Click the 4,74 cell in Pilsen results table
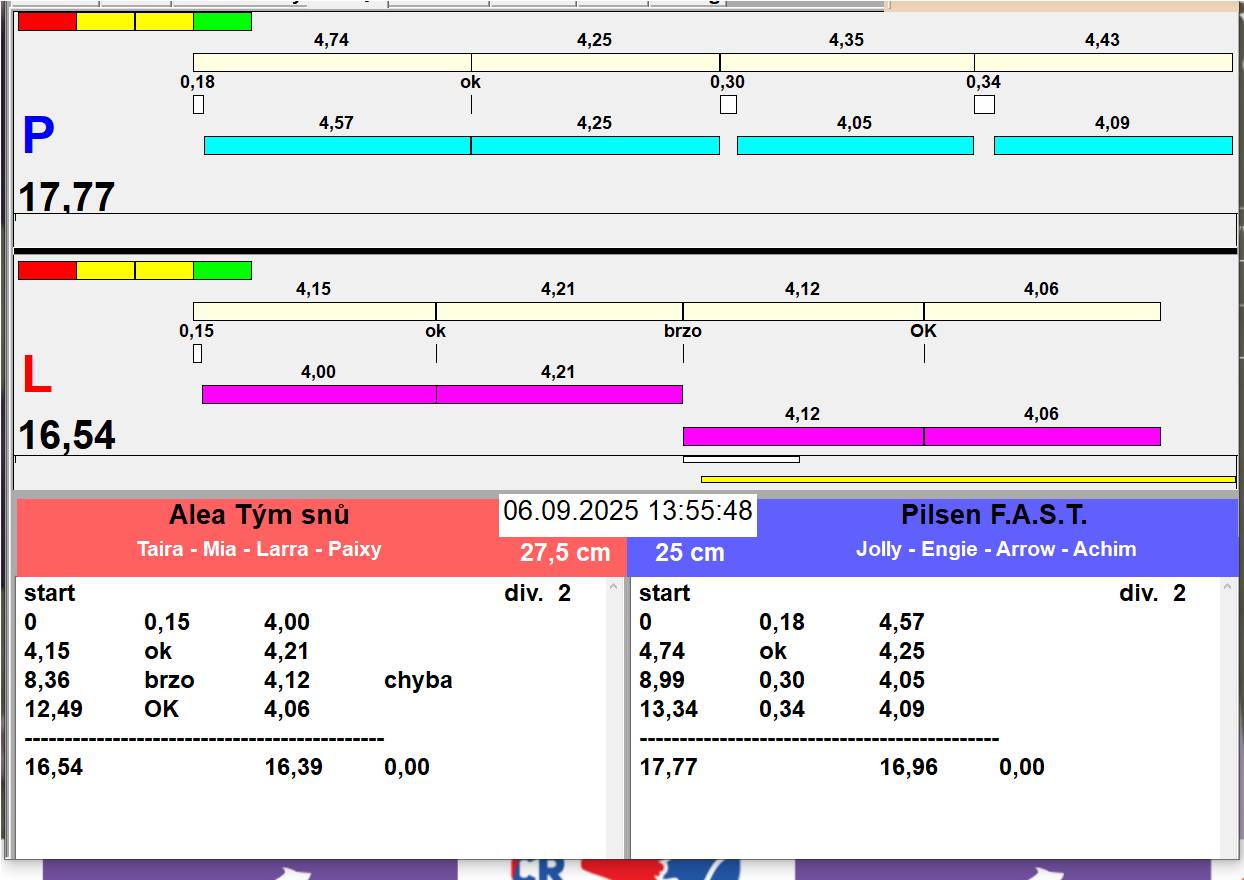Image resolution: width=1244 pixels, height=880 pixels. click(x=662, y=651)
